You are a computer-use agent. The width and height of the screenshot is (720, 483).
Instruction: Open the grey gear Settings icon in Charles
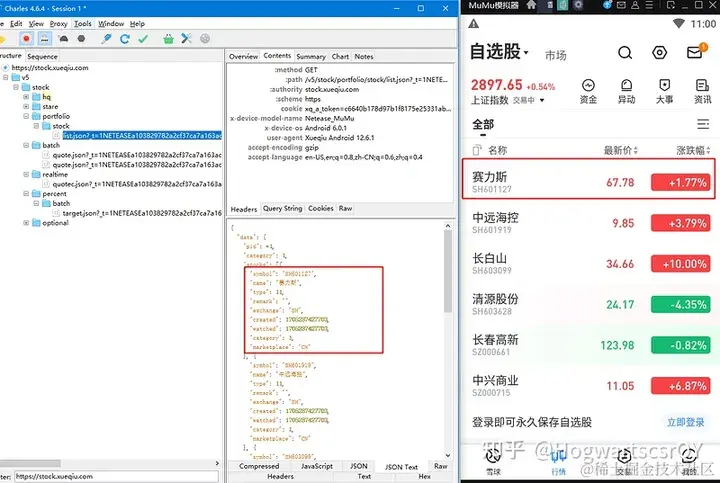tap(205, 39)
